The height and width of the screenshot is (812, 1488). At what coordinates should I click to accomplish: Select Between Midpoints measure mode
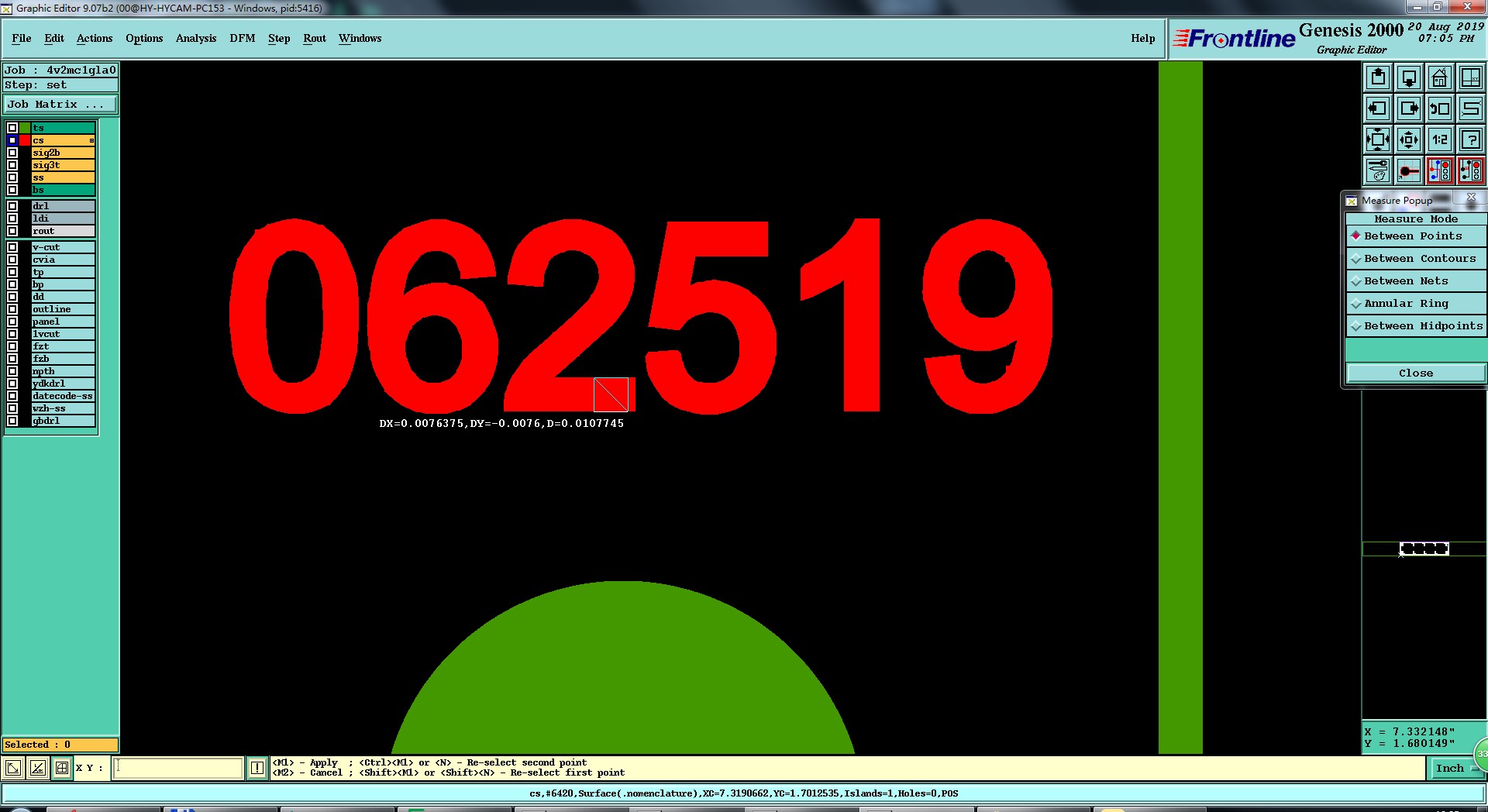pos(1415,325)
